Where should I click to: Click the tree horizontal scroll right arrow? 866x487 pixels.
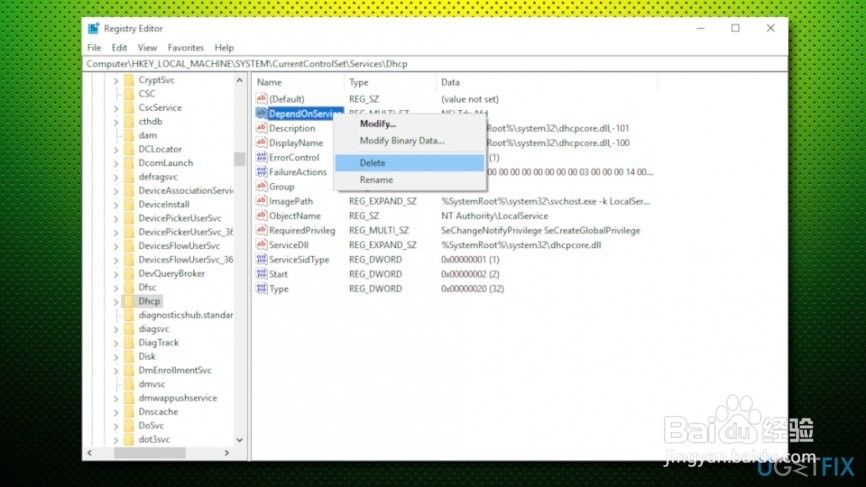[x=226, y=453]
